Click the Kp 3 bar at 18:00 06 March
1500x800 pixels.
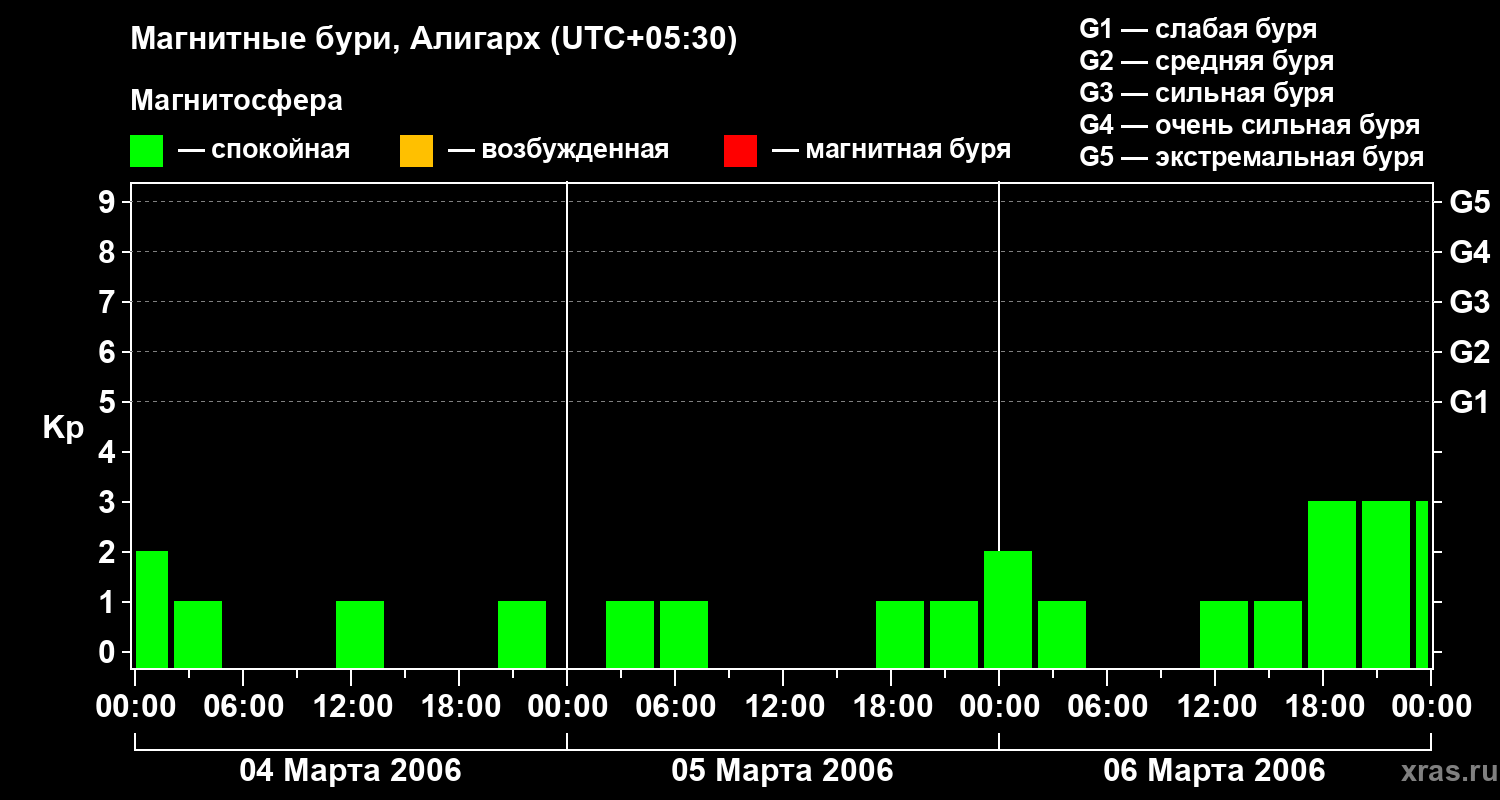(1332, 584)
